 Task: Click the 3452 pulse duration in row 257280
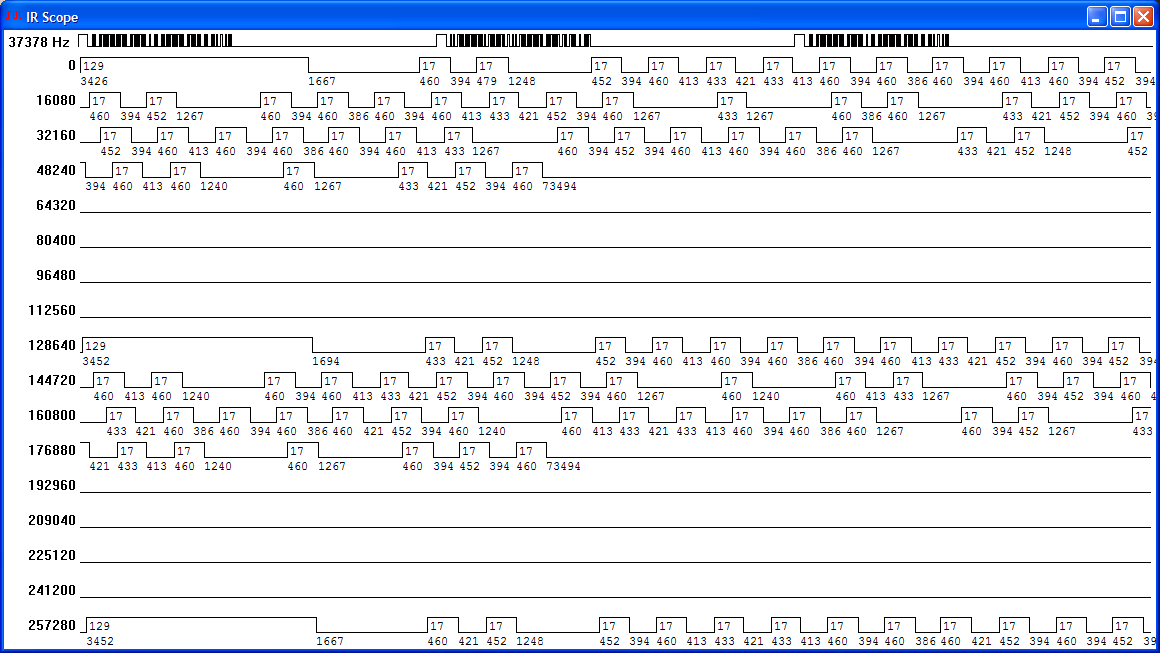[x=100, y=642]
